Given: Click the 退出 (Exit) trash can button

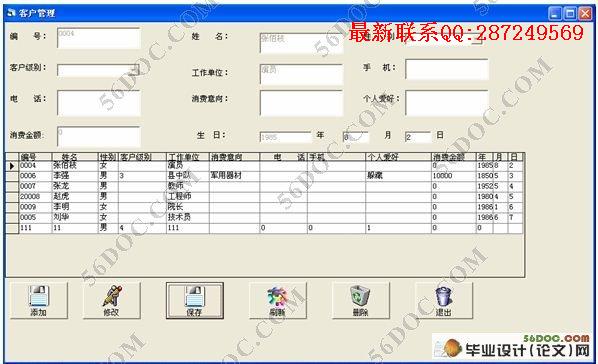Looking at the screenshot, I should 444,300.
